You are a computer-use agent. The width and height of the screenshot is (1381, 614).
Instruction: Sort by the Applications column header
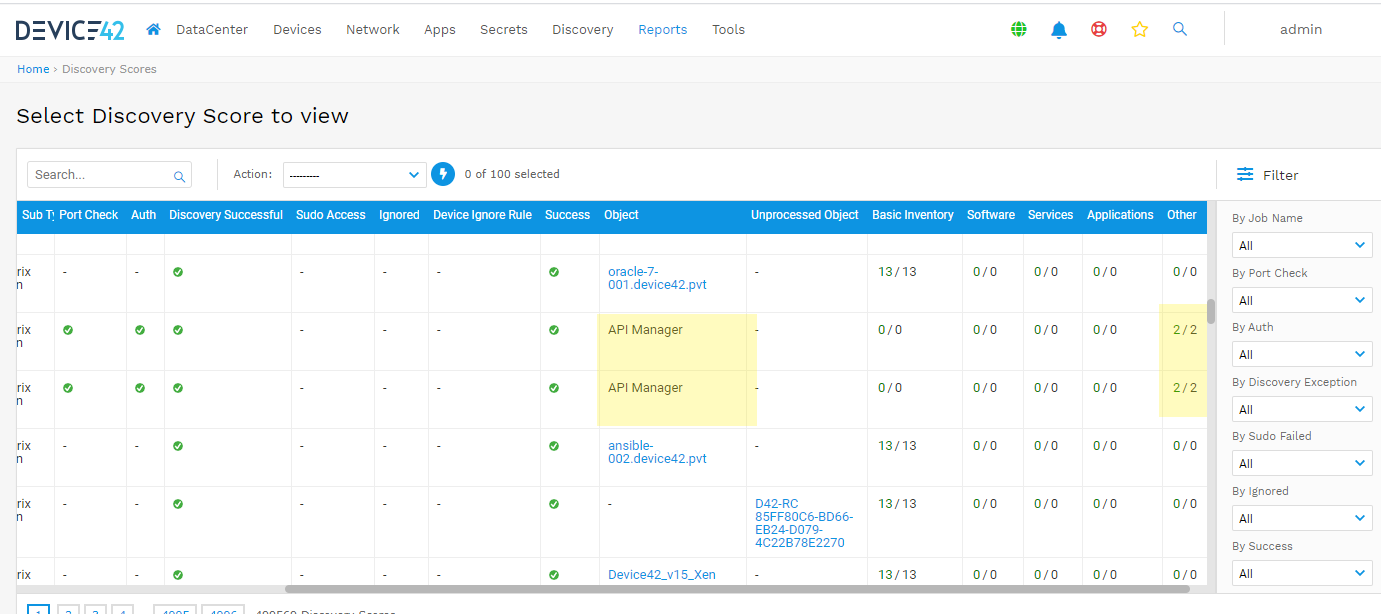[1120, 215]
